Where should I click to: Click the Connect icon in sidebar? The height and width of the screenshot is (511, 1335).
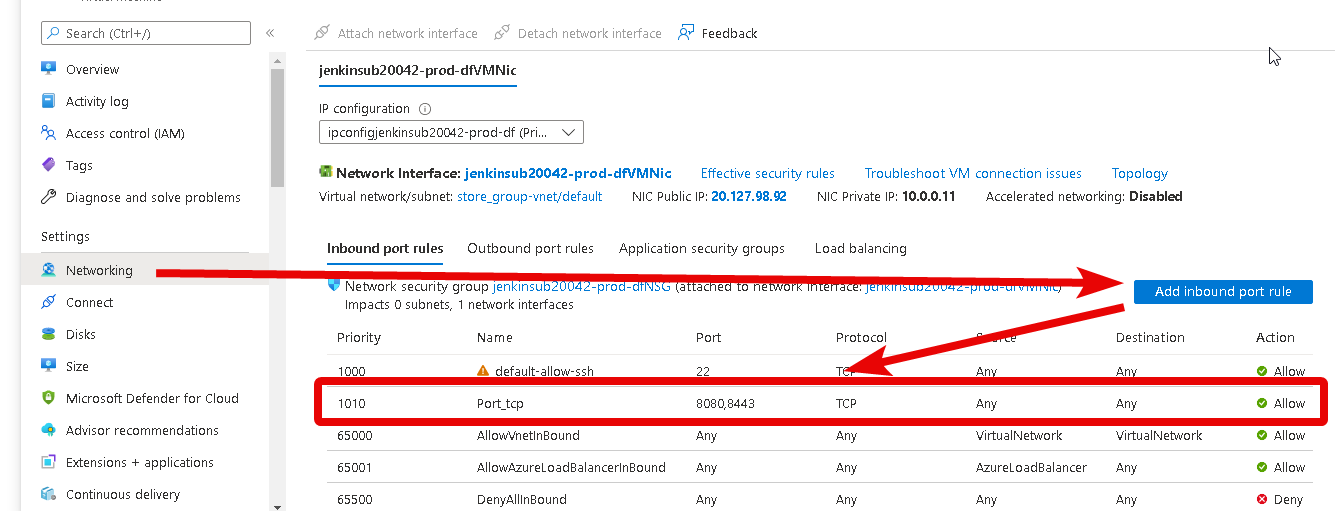[48, 302]
